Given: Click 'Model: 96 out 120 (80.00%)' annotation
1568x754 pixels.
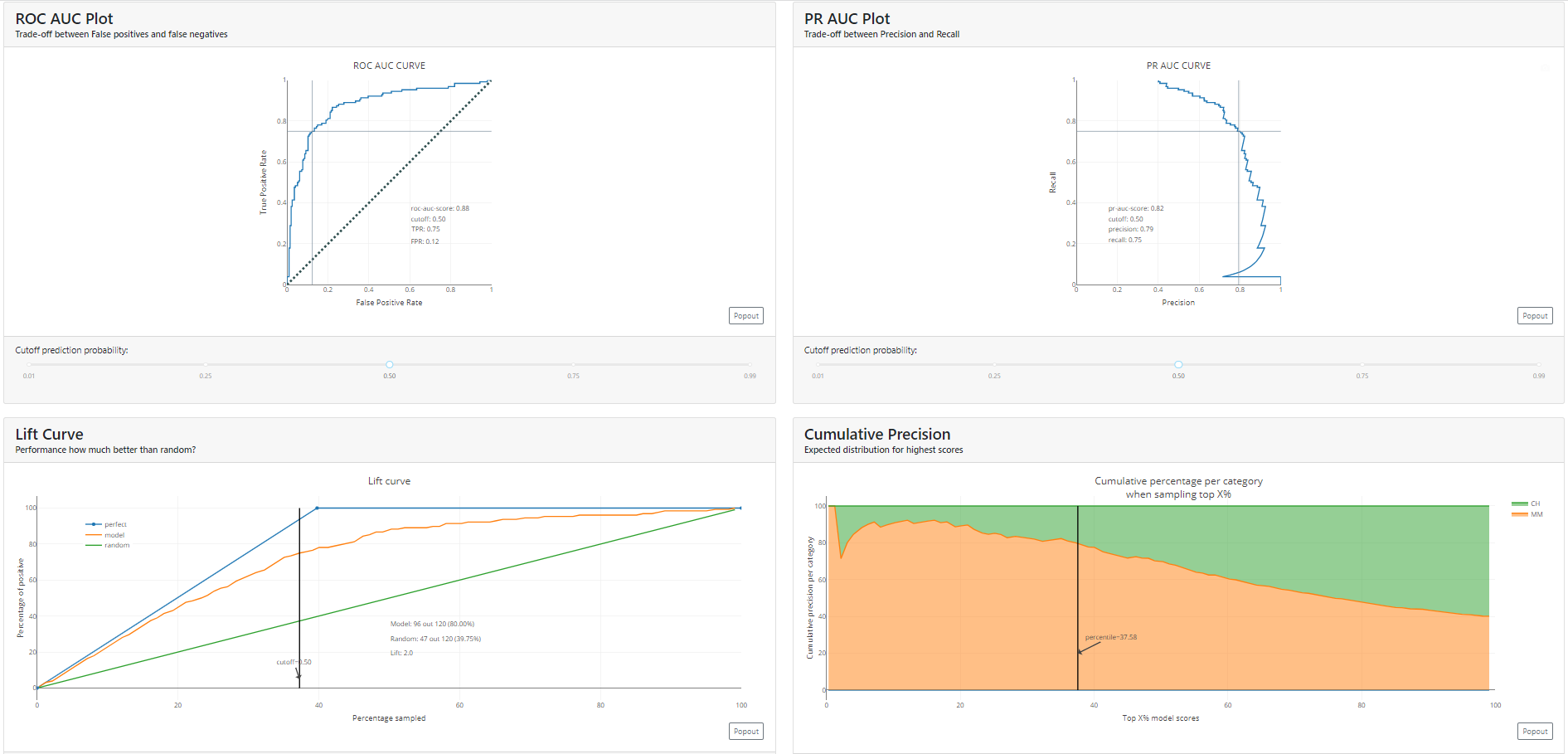Looking at the screenshot, I should point(432,624).
